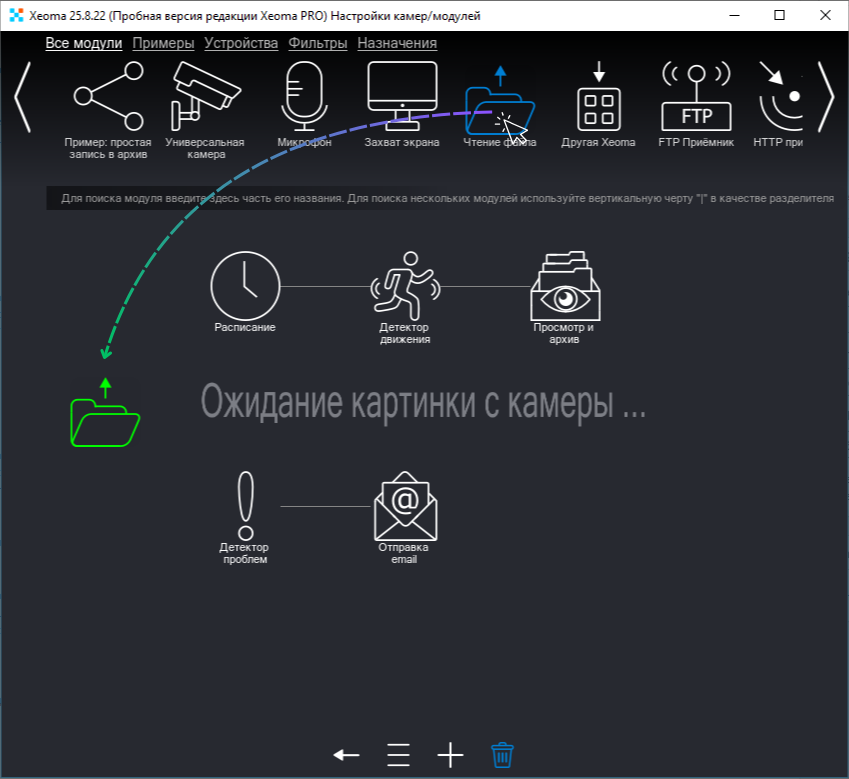The height and width of the screenshot is (779, 849).
Task: Switch to the Фильтры category
Action: click(314, 43)
